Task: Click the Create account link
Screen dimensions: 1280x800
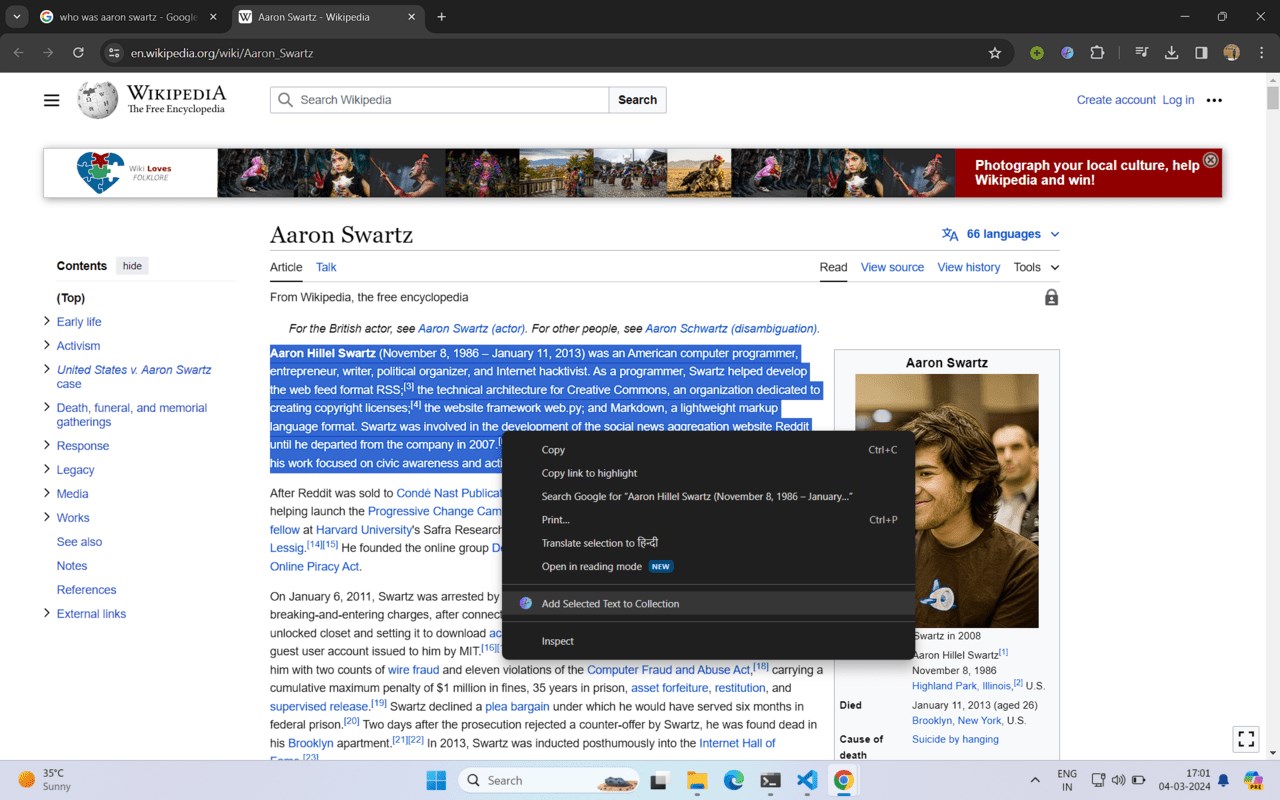Action: pyautogui.click(x=1116, y=100)
